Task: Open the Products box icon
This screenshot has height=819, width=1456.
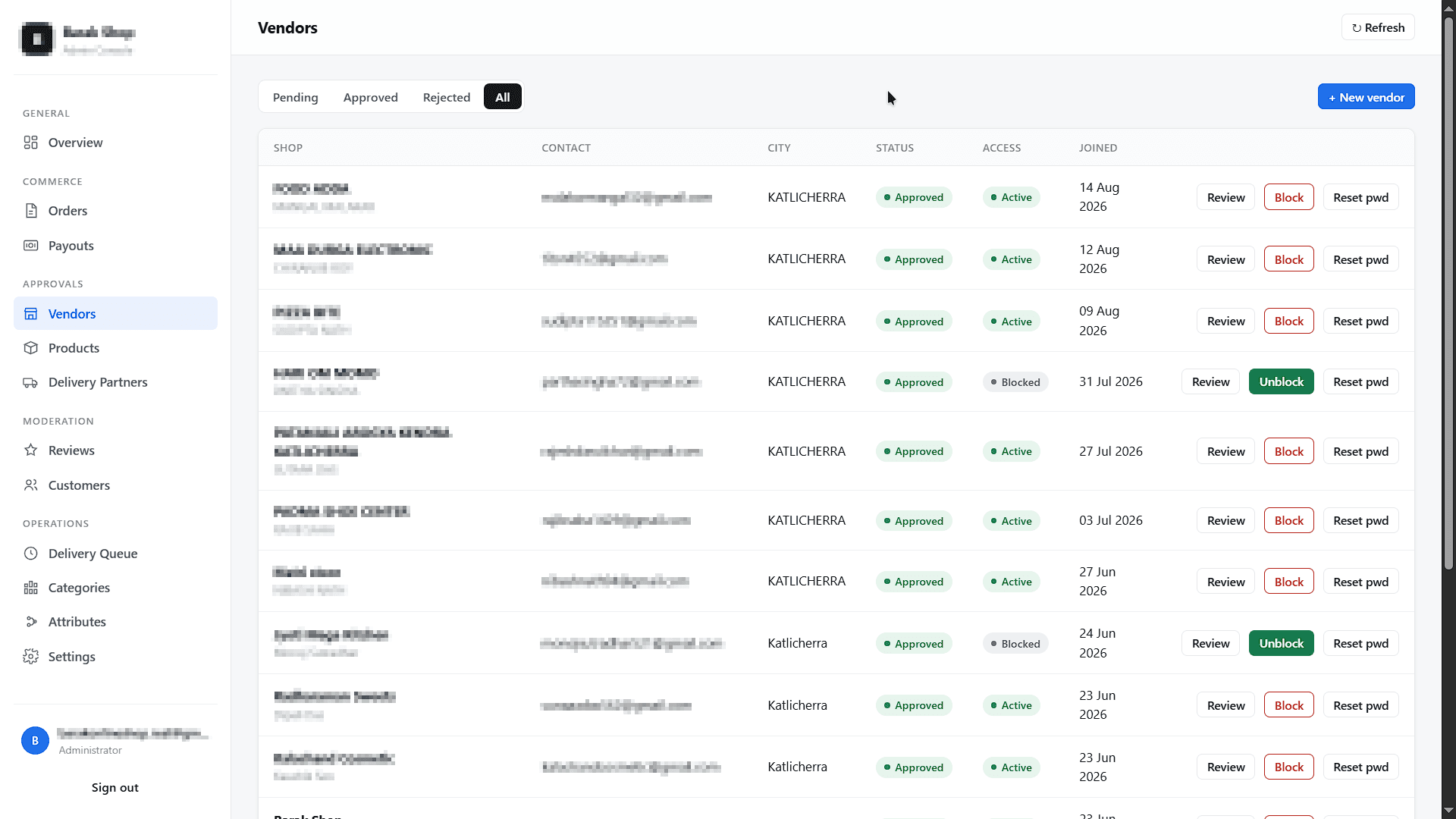Action: tap(31, 348)
